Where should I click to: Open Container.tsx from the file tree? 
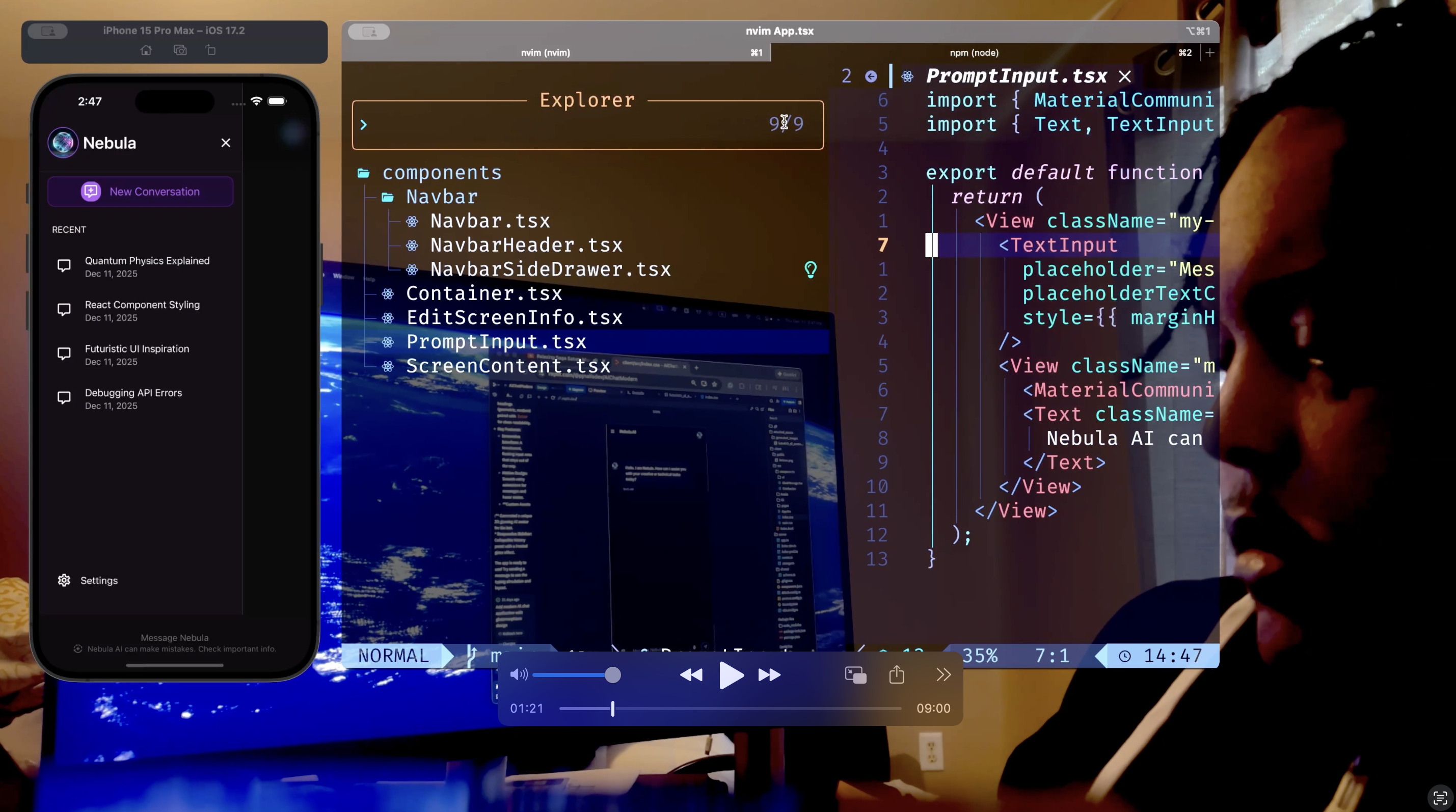point(484,293)
